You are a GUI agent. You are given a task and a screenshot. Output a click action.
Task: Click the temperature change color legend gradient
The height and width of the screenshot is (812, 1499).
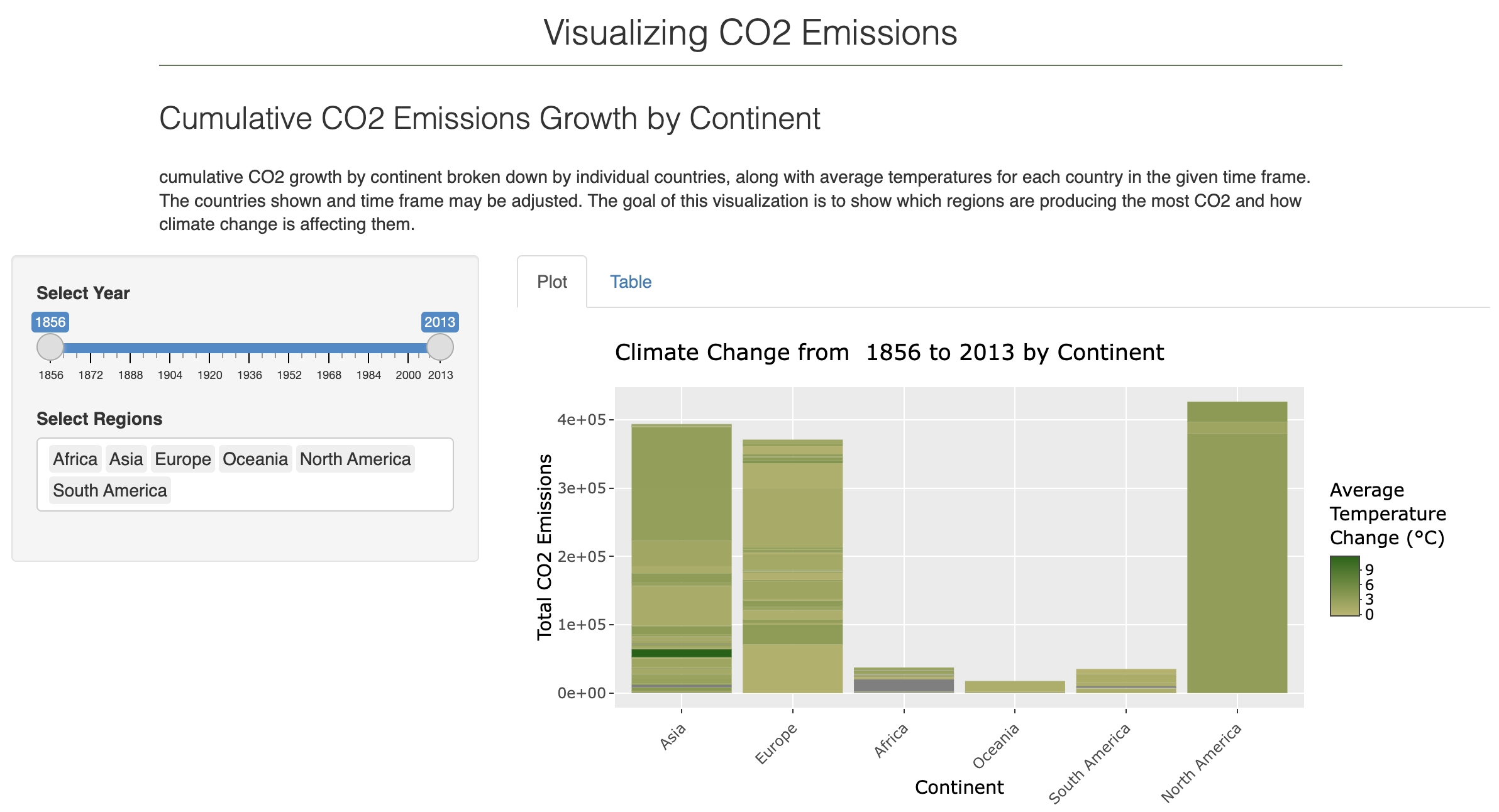1345,586
